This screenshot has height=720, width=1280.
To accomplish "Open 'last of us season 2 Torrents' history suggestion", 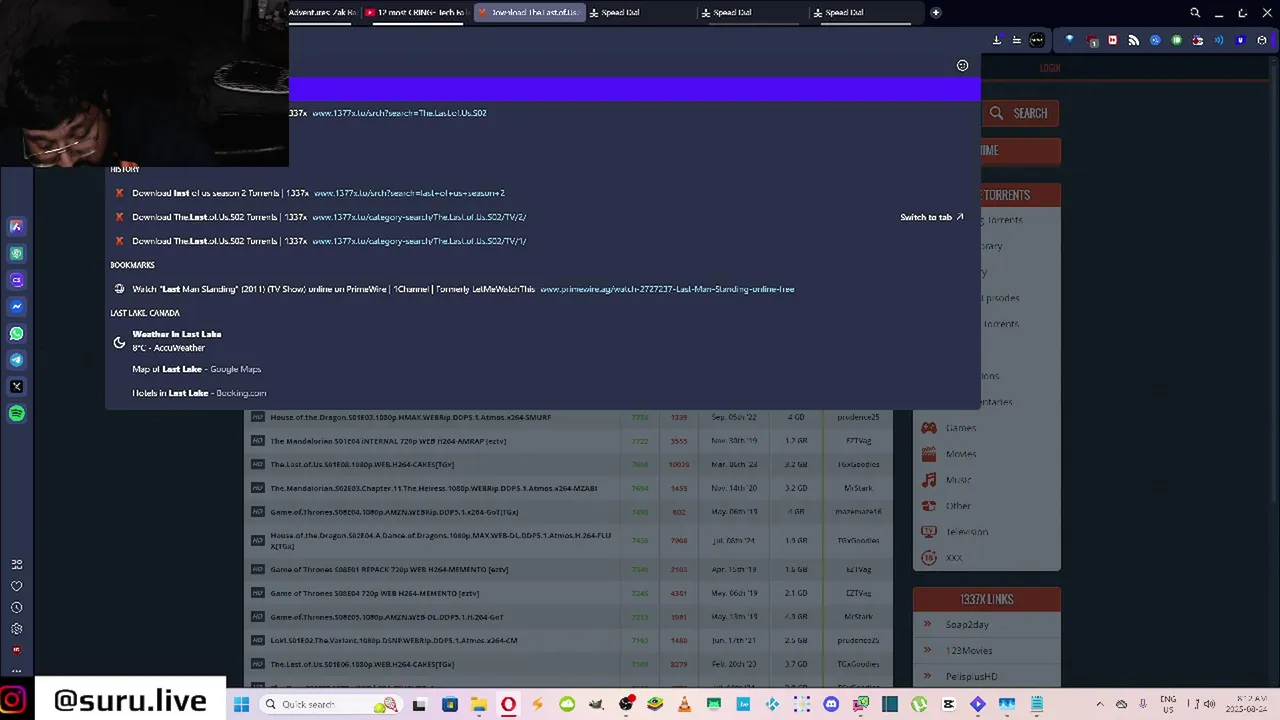I will pyautogui.click(x=542, y=193).
